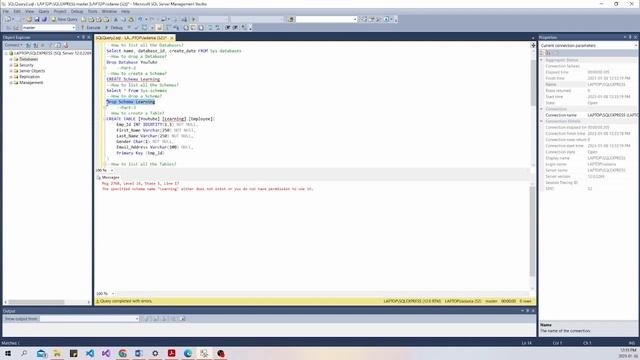Expand the Replication folder
Screen dimensions: 640x360
(11, 77)
